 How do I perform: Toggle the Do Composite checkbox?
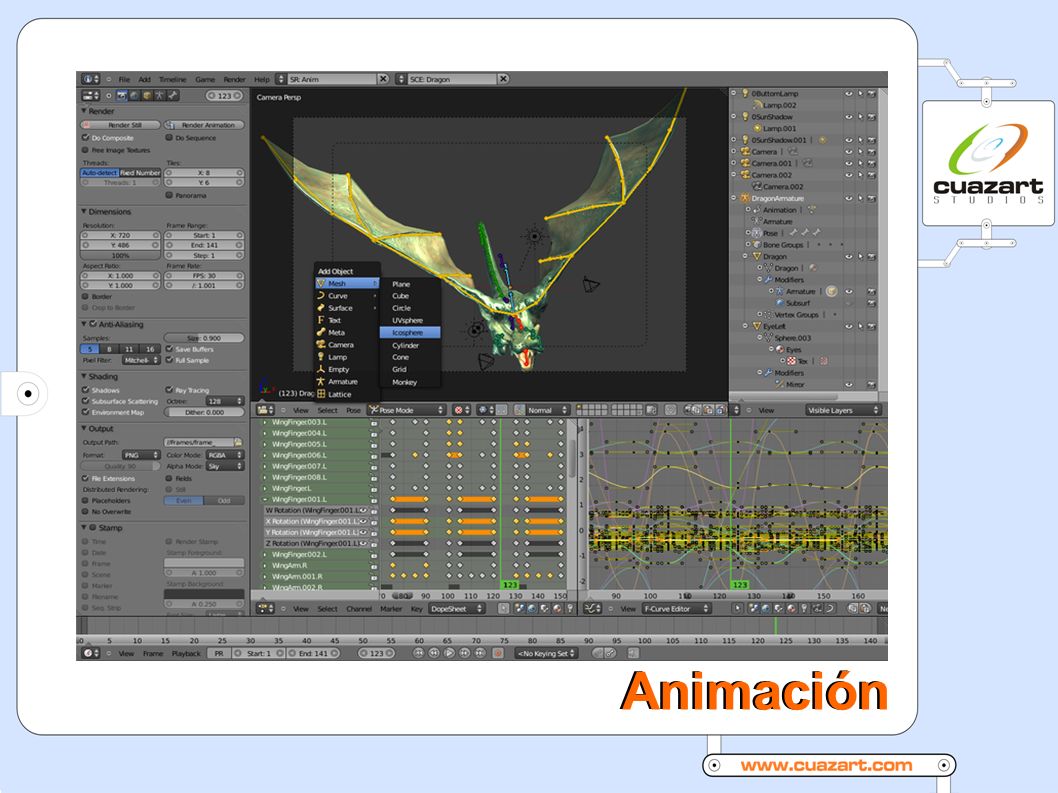pos(86,138)
